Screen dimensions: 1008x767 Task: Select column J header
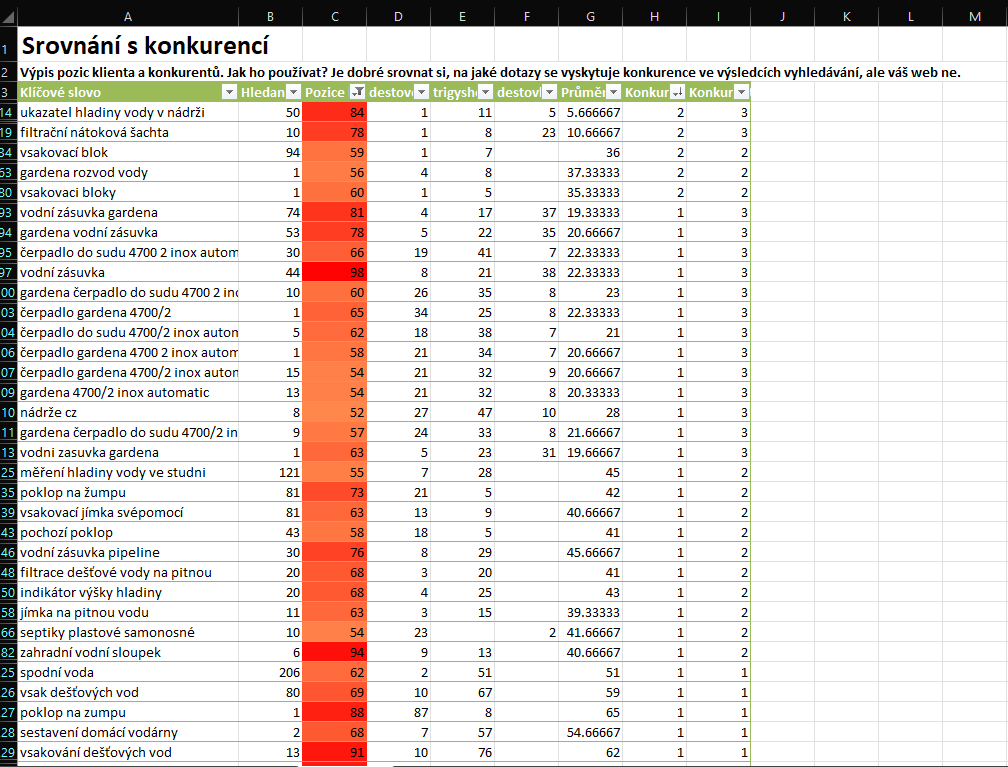(782, 17)
